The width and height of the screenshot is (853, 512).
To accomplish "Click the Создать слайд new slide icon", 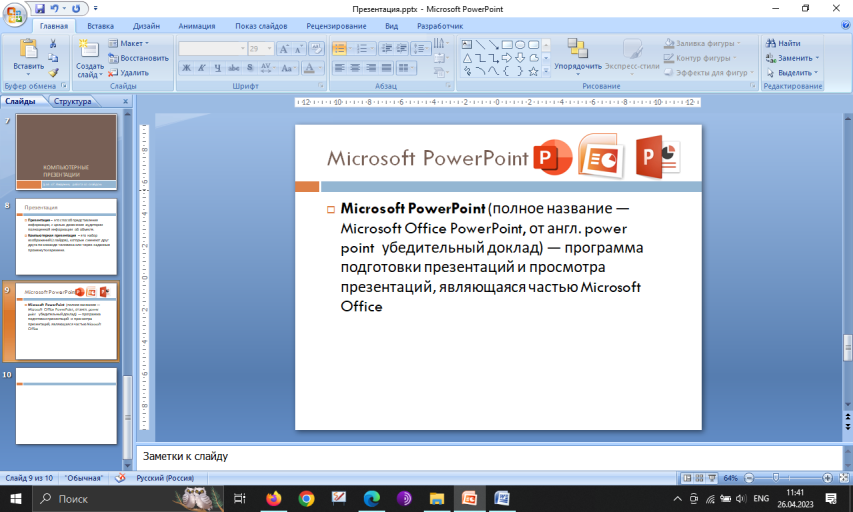I will [88, 50].
